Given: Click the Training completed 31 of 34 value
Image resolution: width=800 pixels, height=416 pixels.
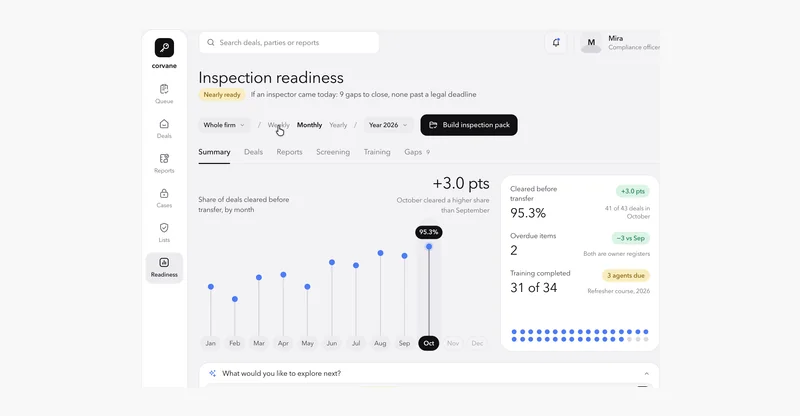Looking at the screenshot, I should (x=534, y=288).
